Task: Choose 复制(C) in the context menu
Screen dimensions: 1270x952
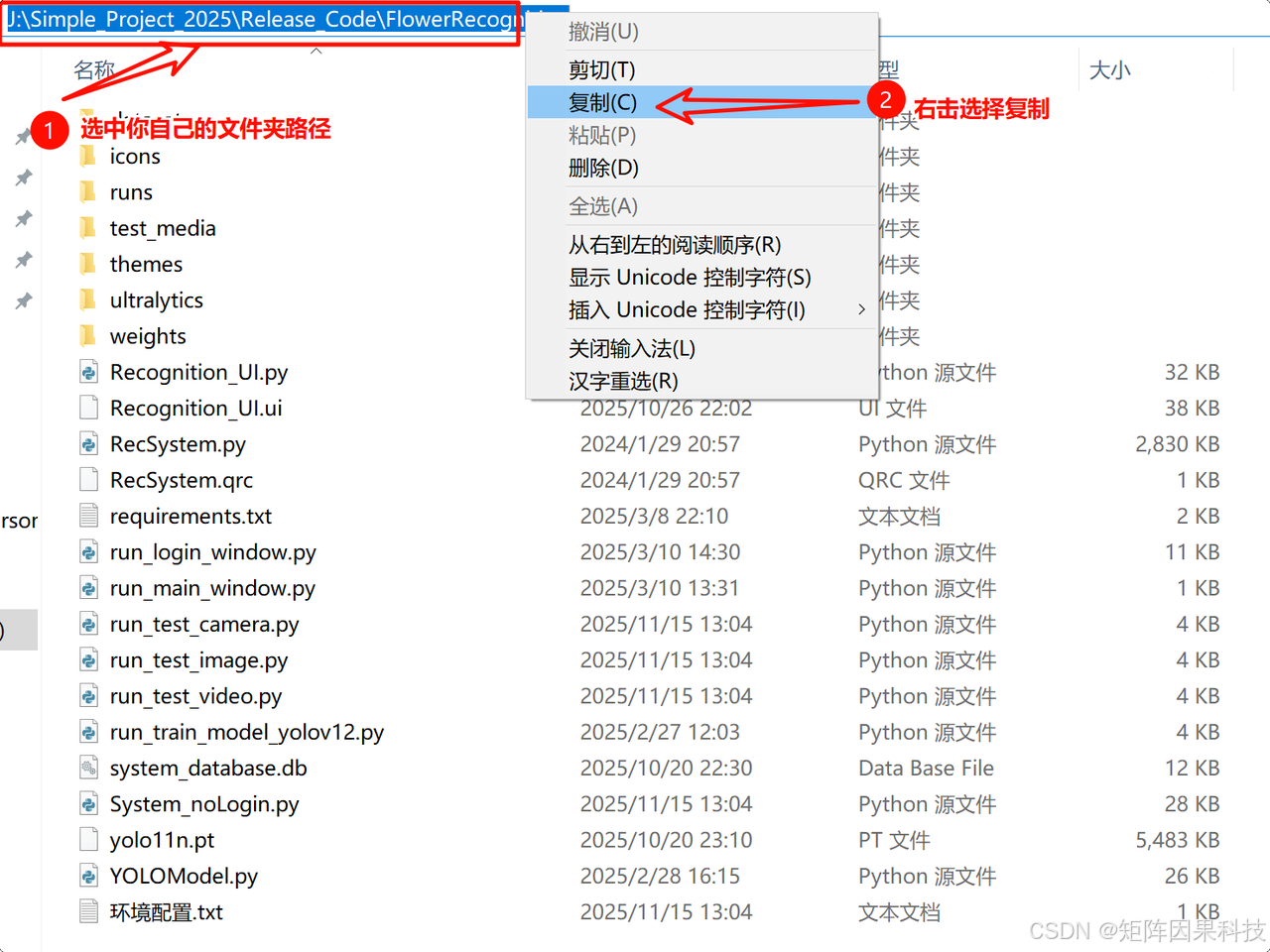Action: tap(702, 102)
